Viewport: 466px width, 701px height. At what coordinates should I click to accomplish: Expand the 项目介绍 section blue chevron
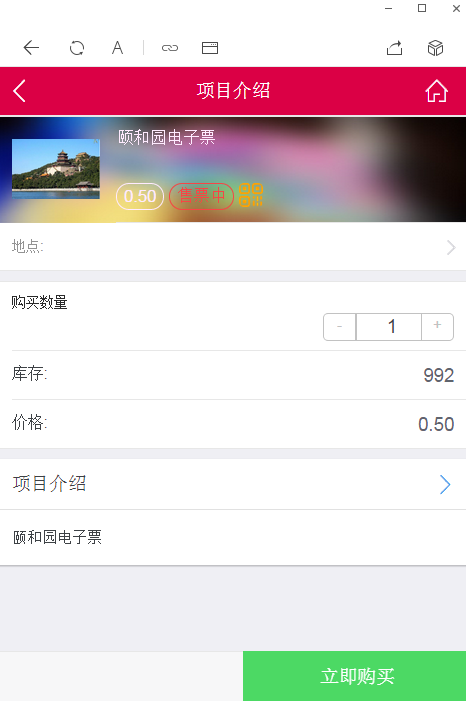[x=445, y=484]
